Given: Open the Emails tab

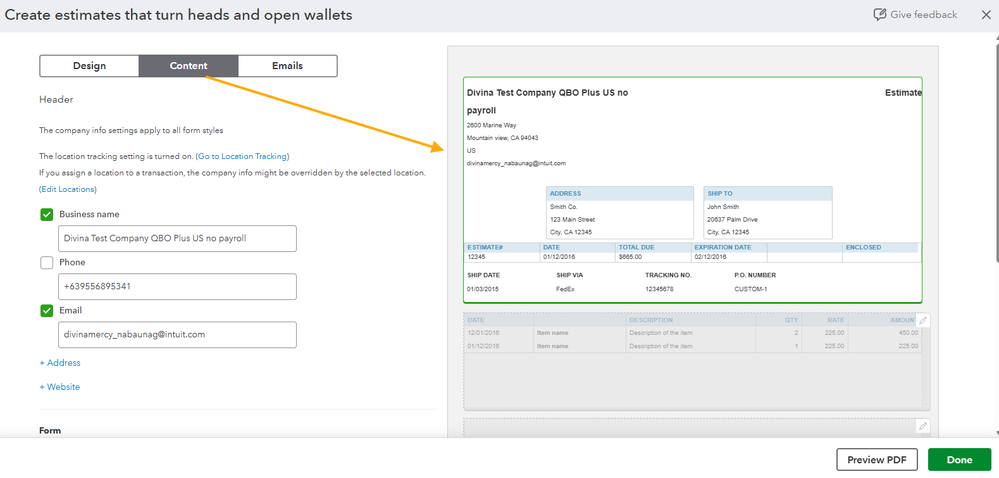Looking at the screenshot, I should [x=287, y=66].
